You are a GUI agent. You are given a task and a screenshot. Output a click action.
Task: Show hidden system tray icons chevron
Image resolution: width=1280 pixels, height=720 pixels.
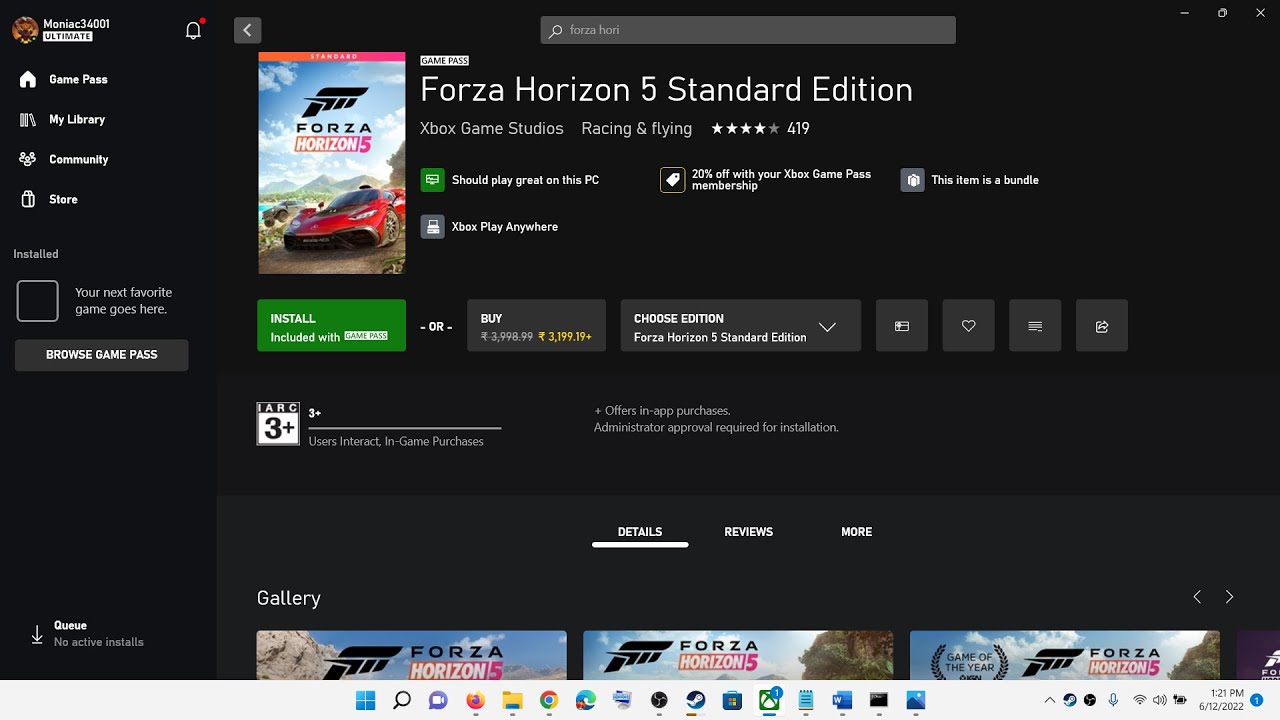tap(1049, 700)
